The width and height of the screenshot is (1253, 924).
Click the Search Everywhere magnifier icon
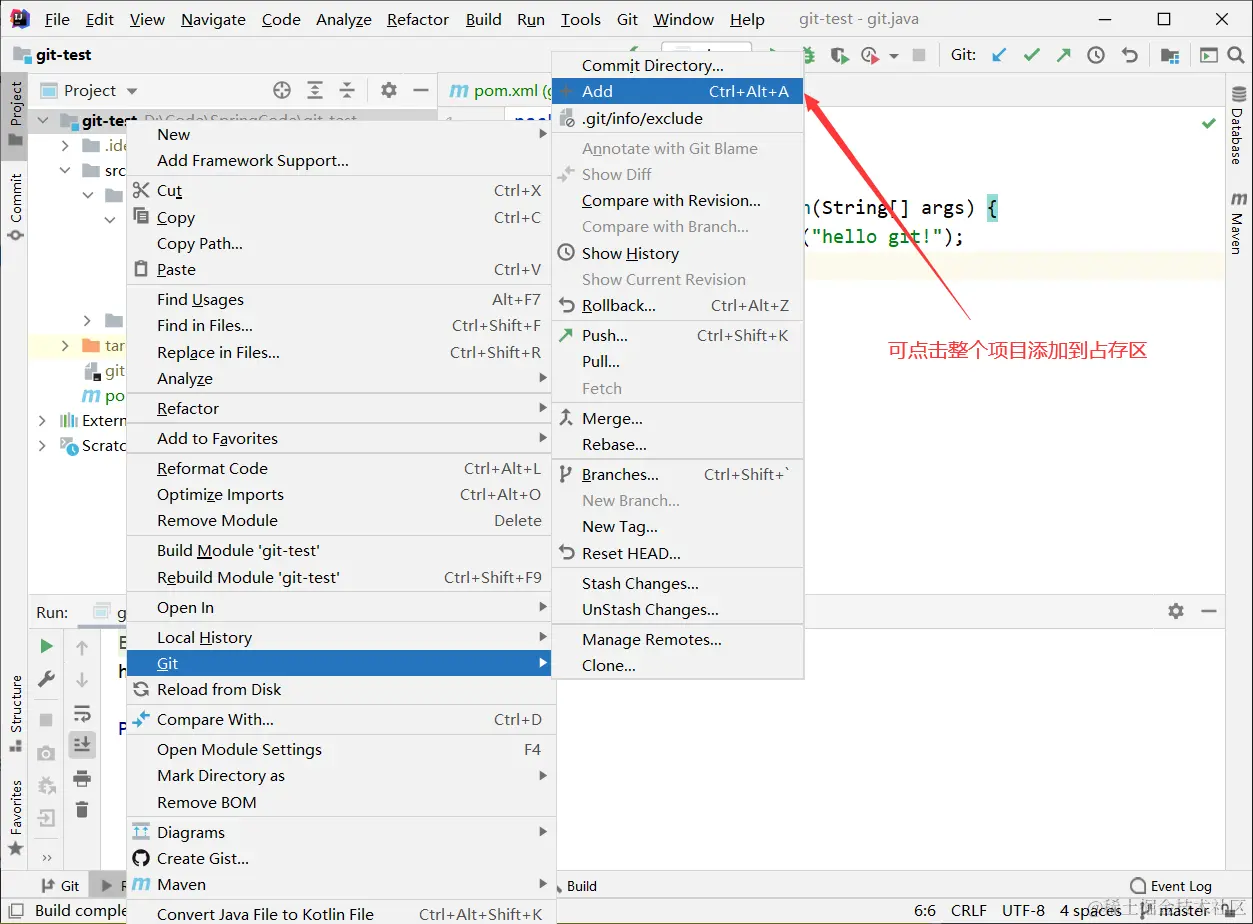coord(1238,55)
